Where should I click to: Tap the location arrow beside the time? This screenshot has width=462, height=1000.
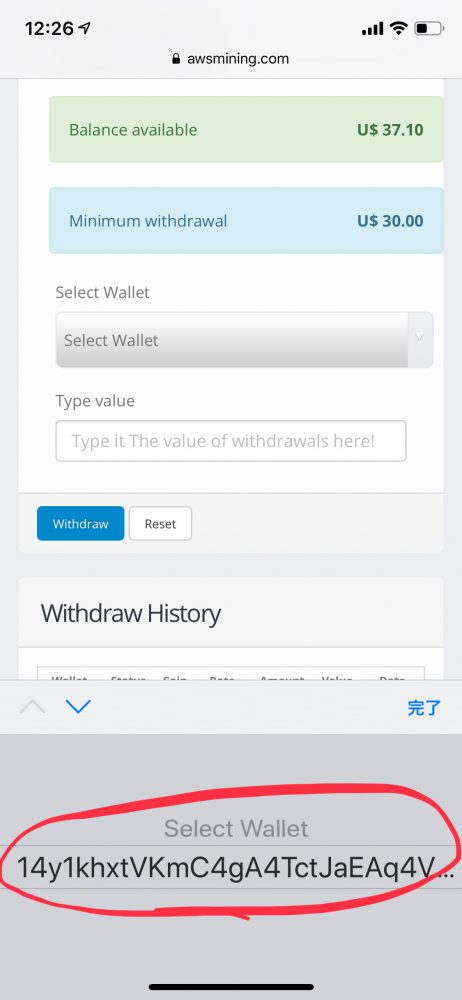84,28
